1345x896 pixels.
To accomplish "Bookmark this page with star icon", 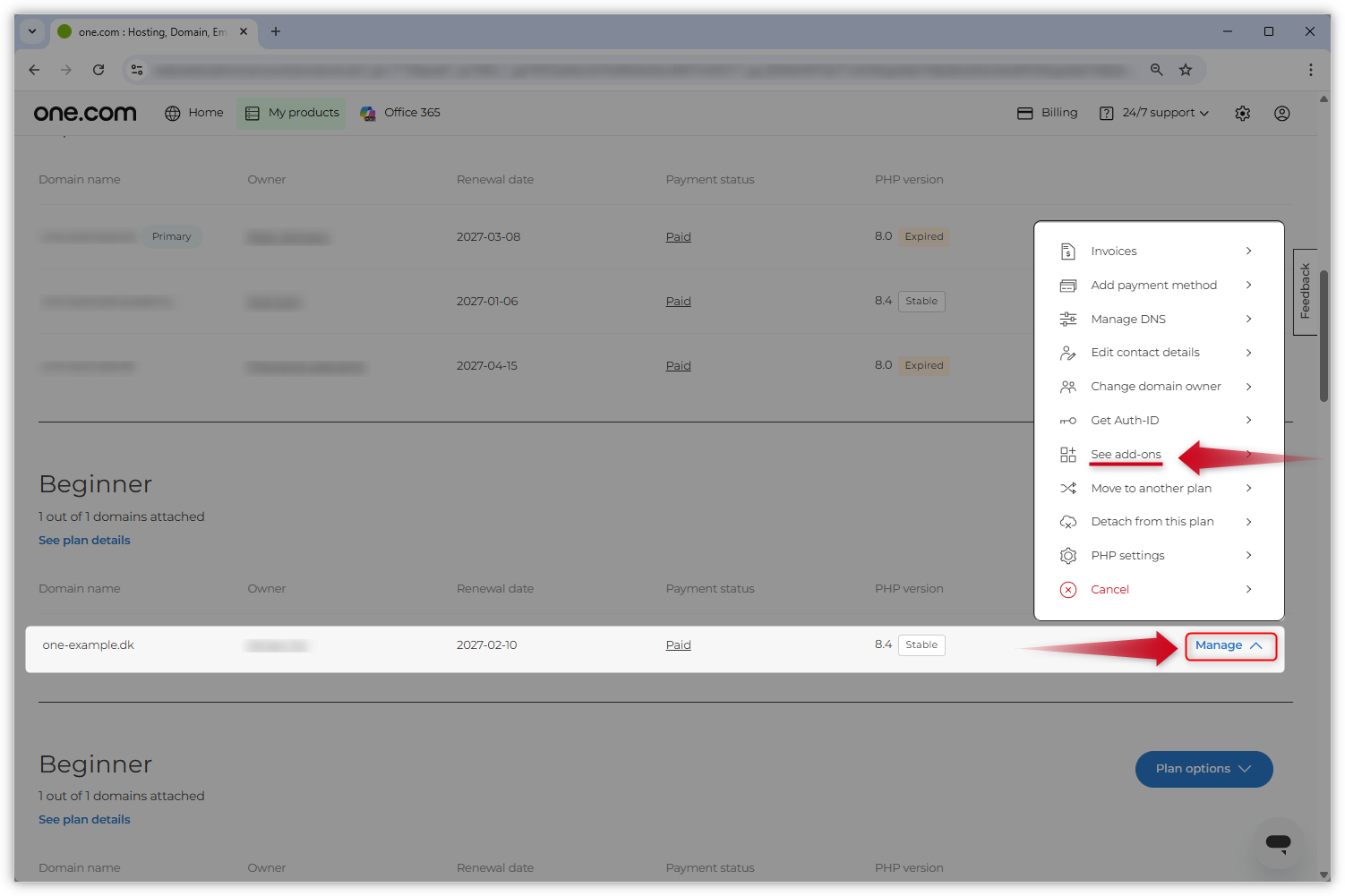I will tap(1186, 70).
